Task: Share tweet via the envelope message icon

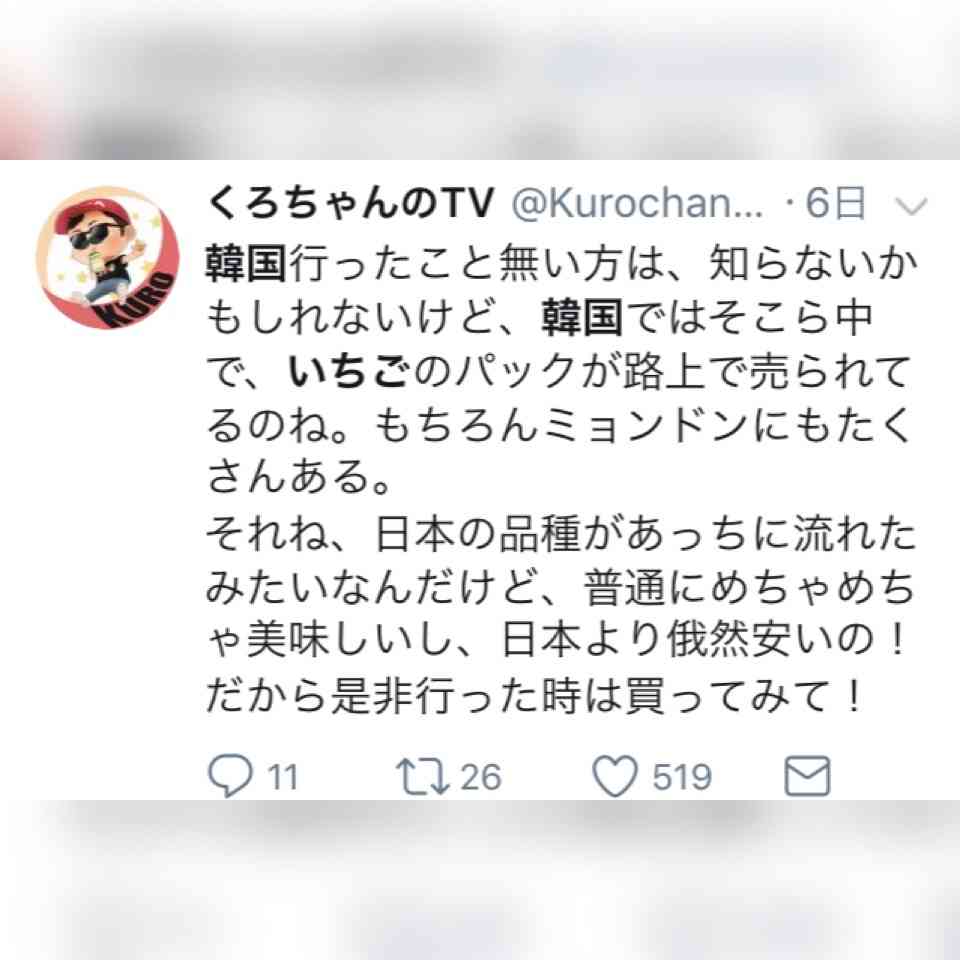Action: [x=808, y=776]
